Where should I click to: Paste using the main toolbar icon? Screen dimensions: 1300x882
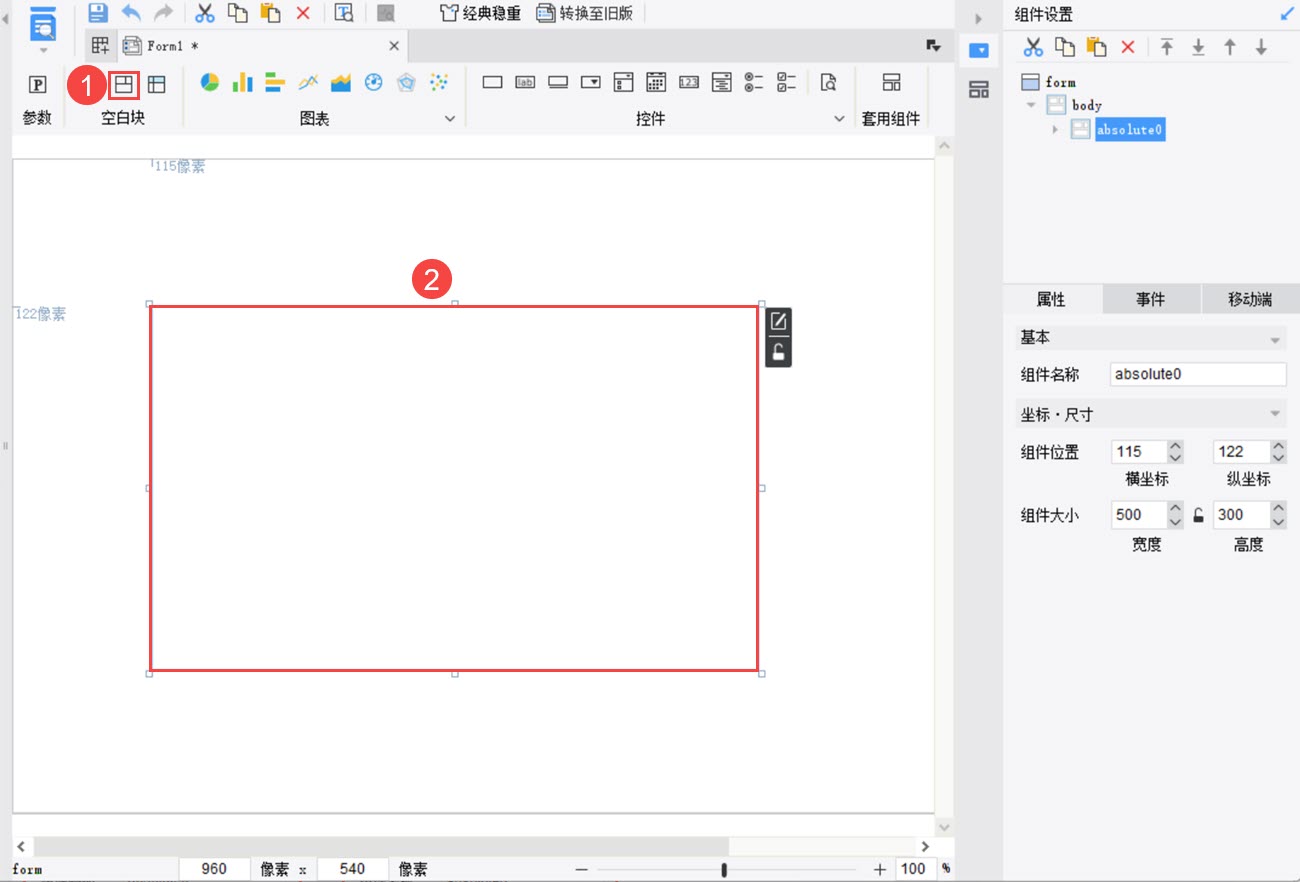coord(270,13)
